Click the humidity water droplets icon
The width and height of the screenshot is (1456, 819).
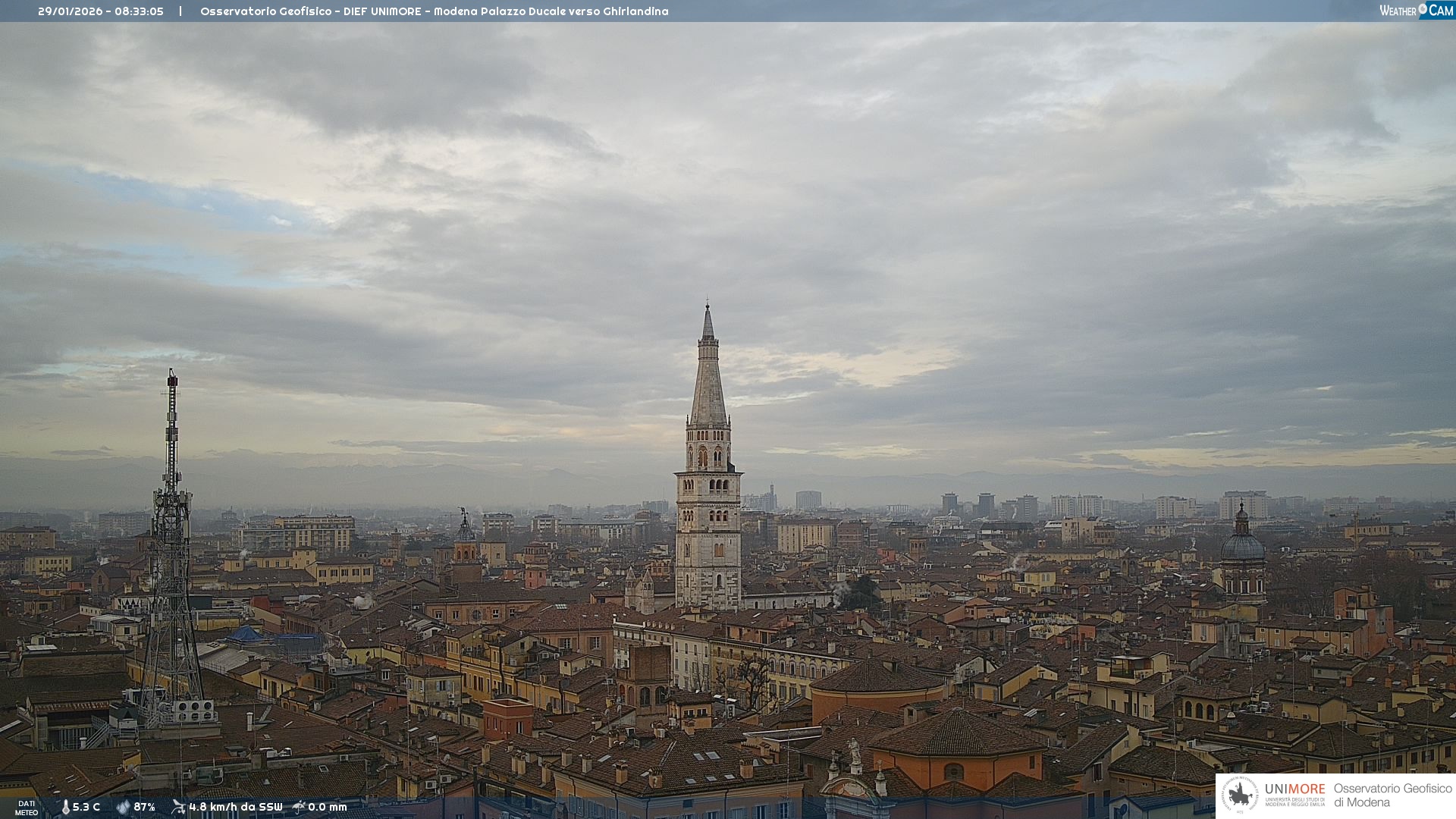click(123, 807)
